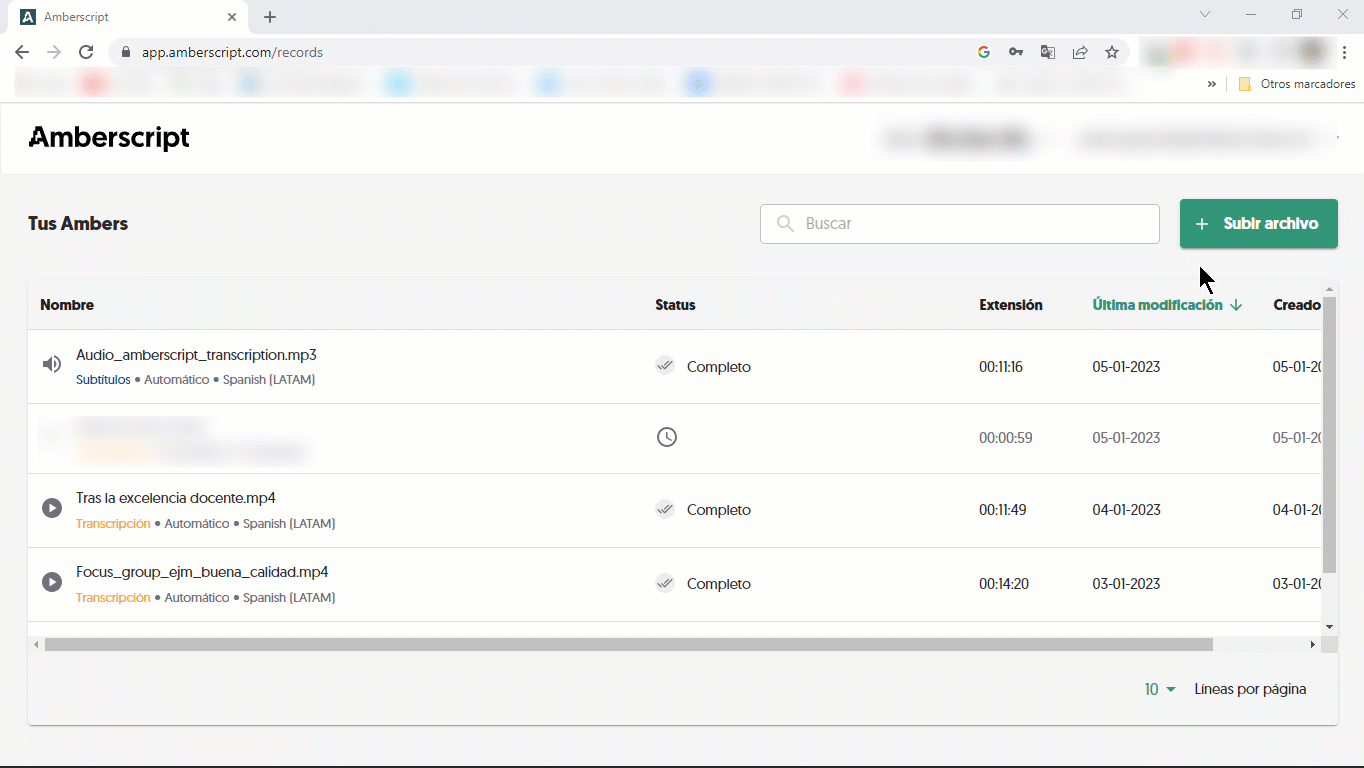Click the share page icon

pos(1080,52)
